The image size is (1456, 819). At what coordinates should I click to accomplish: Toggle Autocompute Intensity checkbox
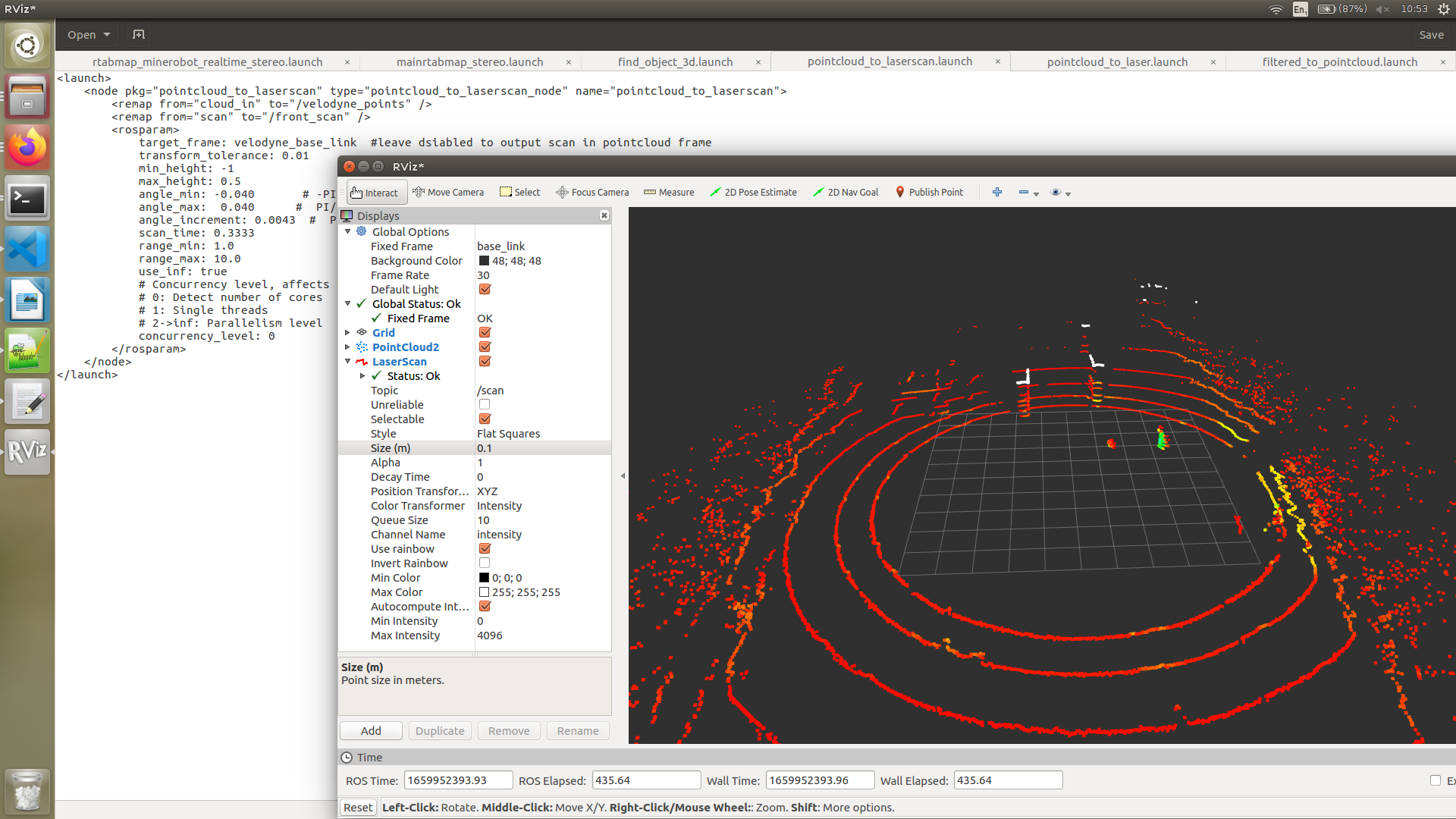pos(485,606)
